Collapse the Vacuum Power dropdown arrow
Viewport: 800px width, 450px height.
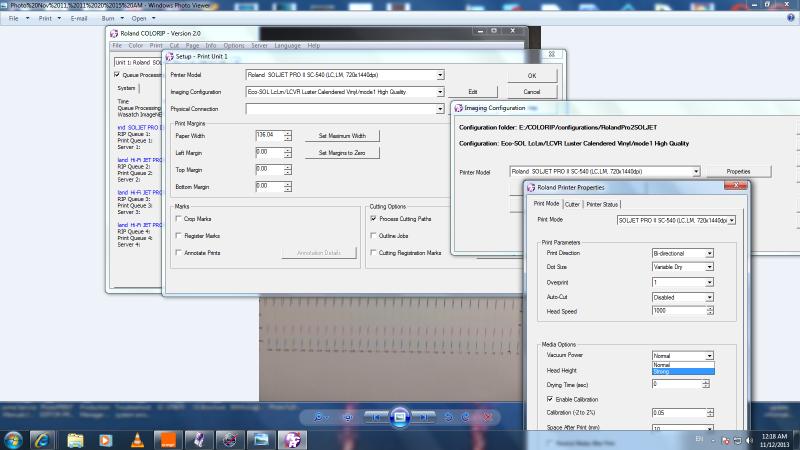709,356
